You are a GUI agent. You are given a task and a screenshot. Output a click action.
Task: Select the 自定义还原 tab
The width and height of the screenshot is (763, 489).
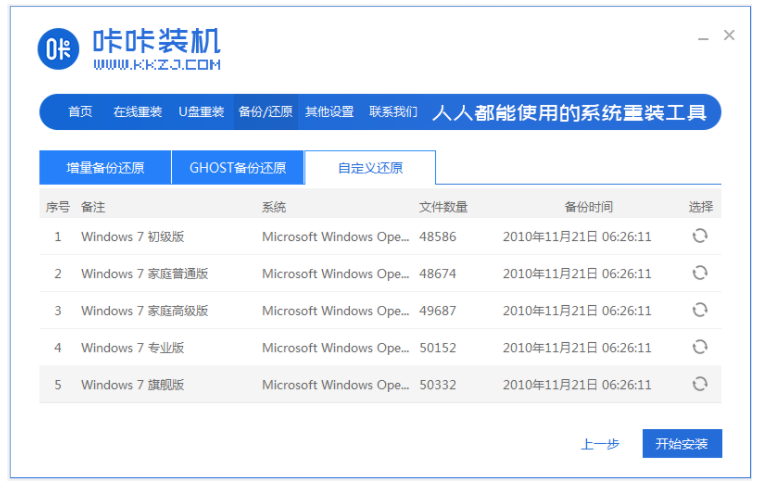(370, 168)
